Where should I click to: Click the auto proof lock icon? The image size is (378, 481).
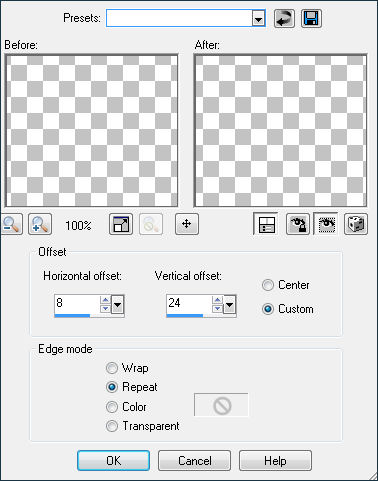pyautogui.click(x=298, y=224)
